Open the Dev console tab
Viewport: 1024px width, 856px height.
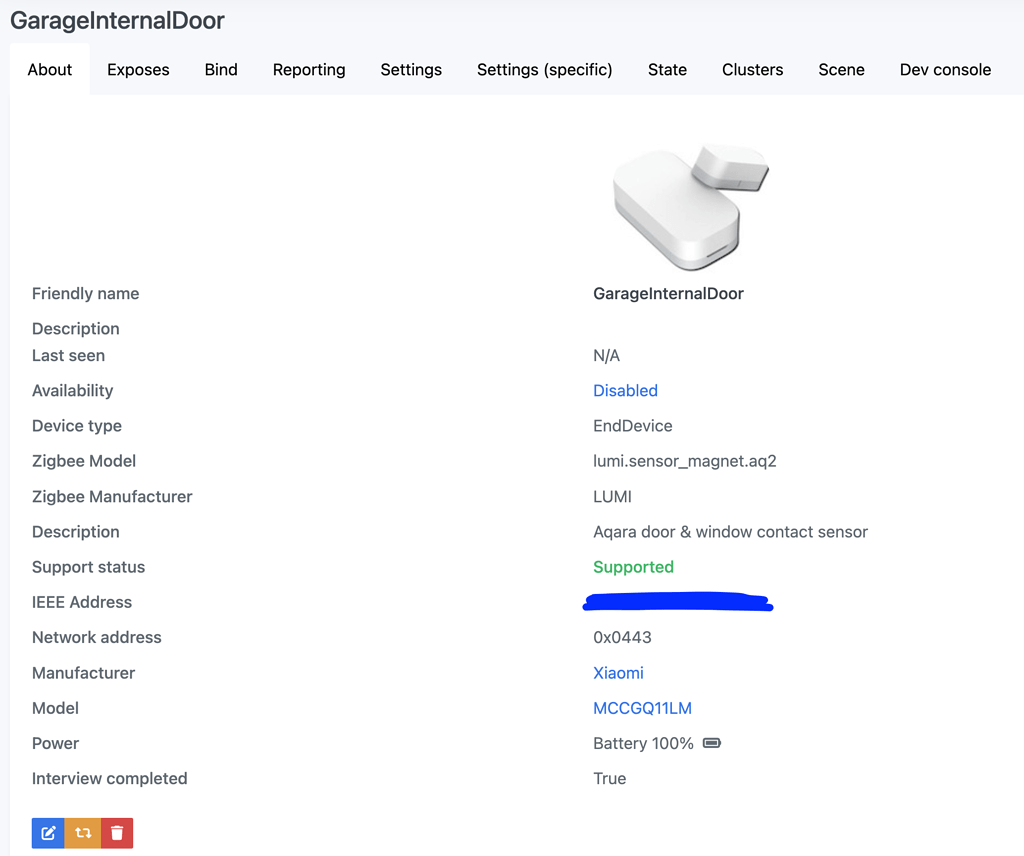point(944,69)
